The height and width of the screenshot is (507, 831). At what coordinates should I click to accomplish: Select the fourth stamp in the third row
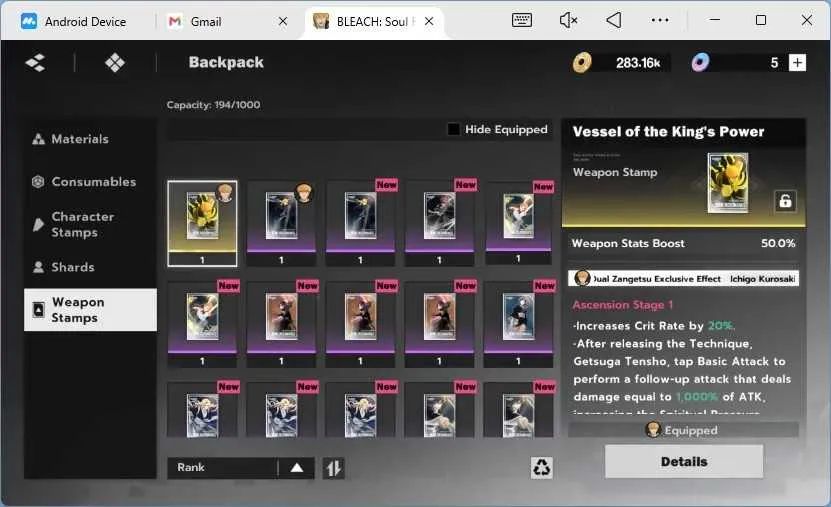coord(439,410)
